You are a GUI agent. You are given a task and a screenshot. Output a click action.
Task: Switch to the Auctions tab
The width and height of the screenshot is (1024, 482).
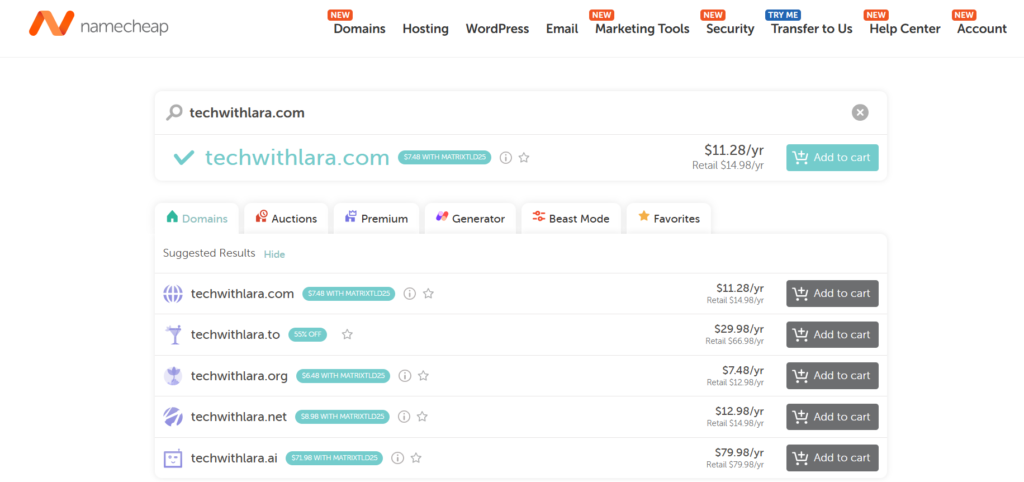(x=286, y=218)
